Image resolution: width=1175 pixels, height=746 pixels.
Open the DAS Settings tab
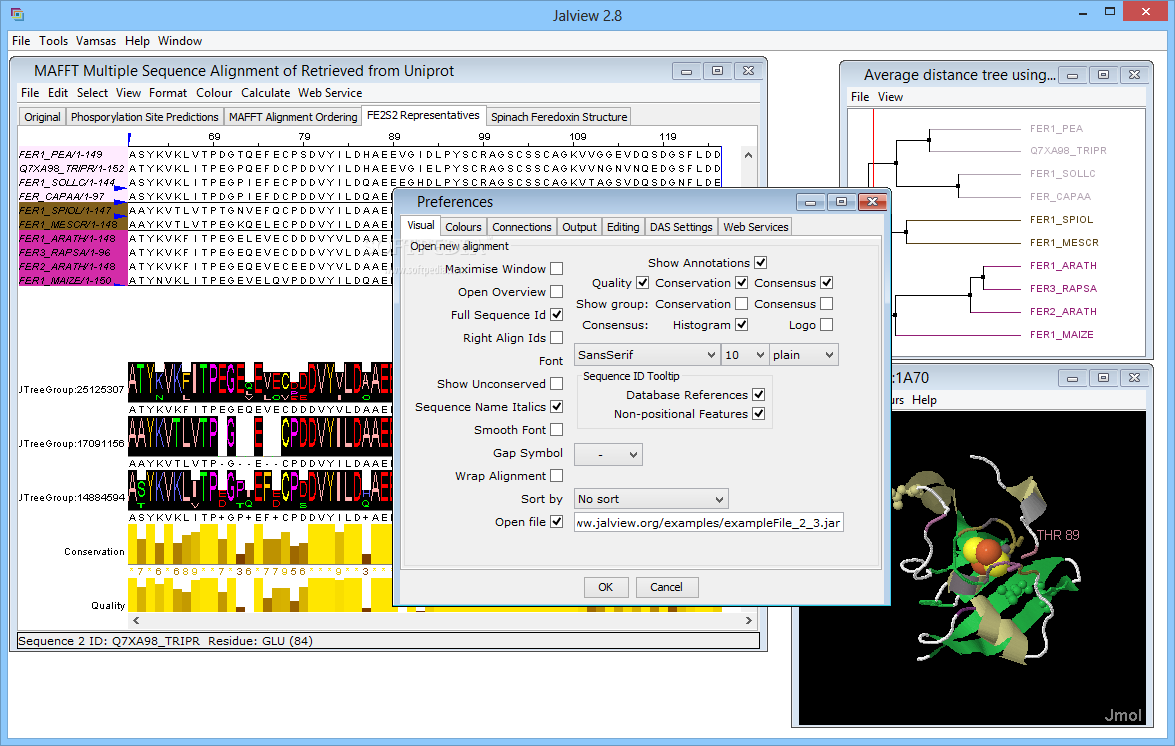[x=681, y=227]
